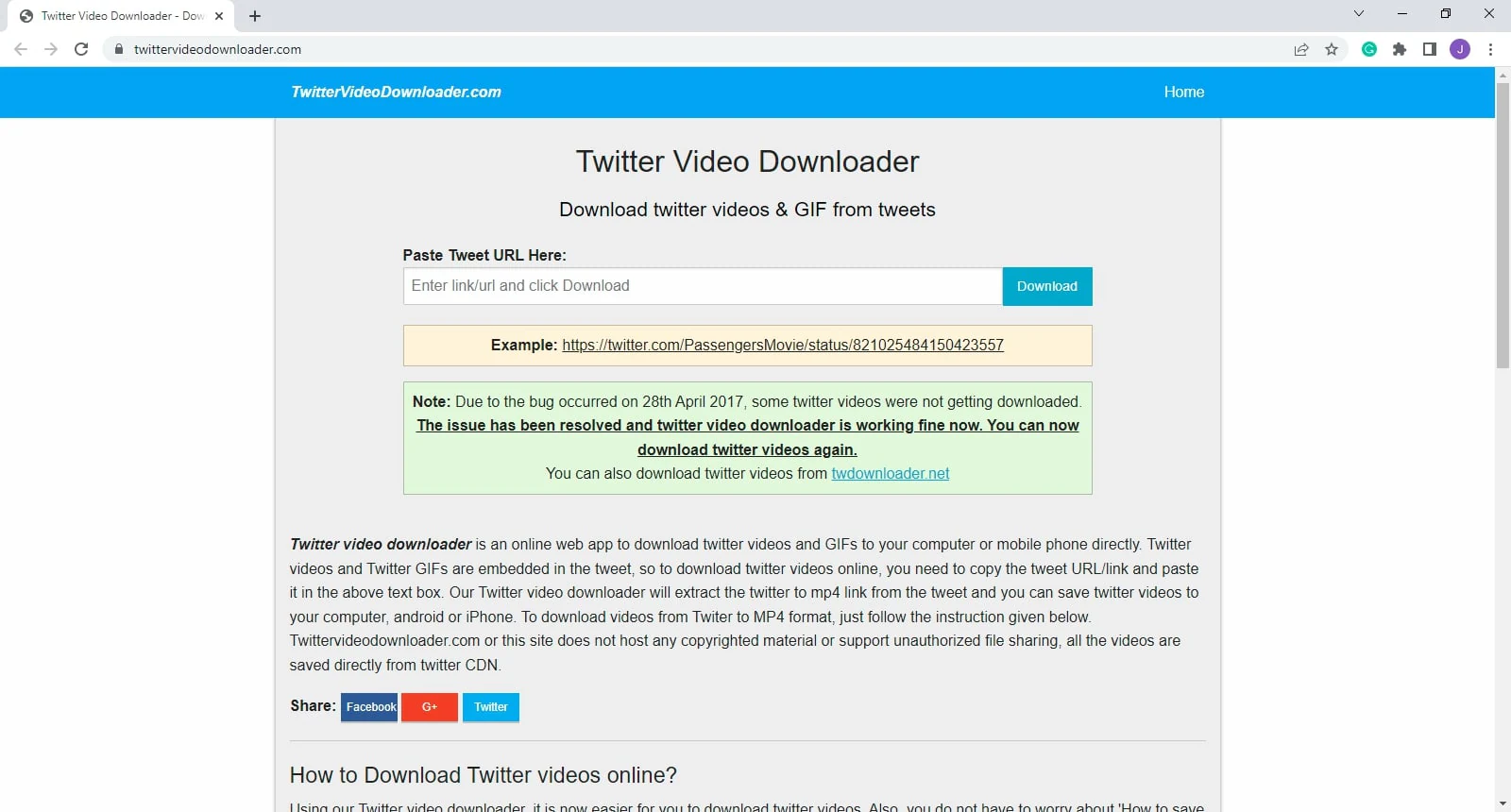The width and height of the screenshot is (1511, 812).
Task: Share via the Twitter button
Action: [x=491, y=707]
